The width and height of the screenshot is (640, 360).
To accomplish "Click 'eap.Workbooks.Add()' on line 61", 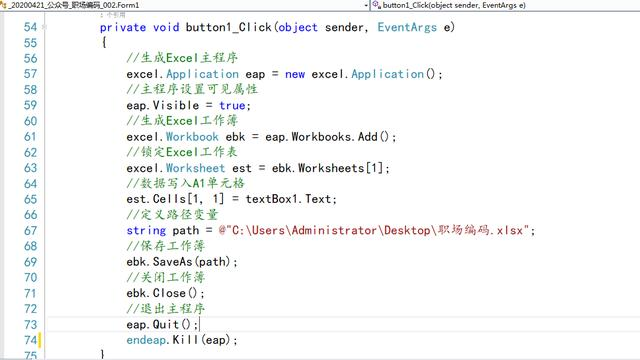I will point(328,137).
